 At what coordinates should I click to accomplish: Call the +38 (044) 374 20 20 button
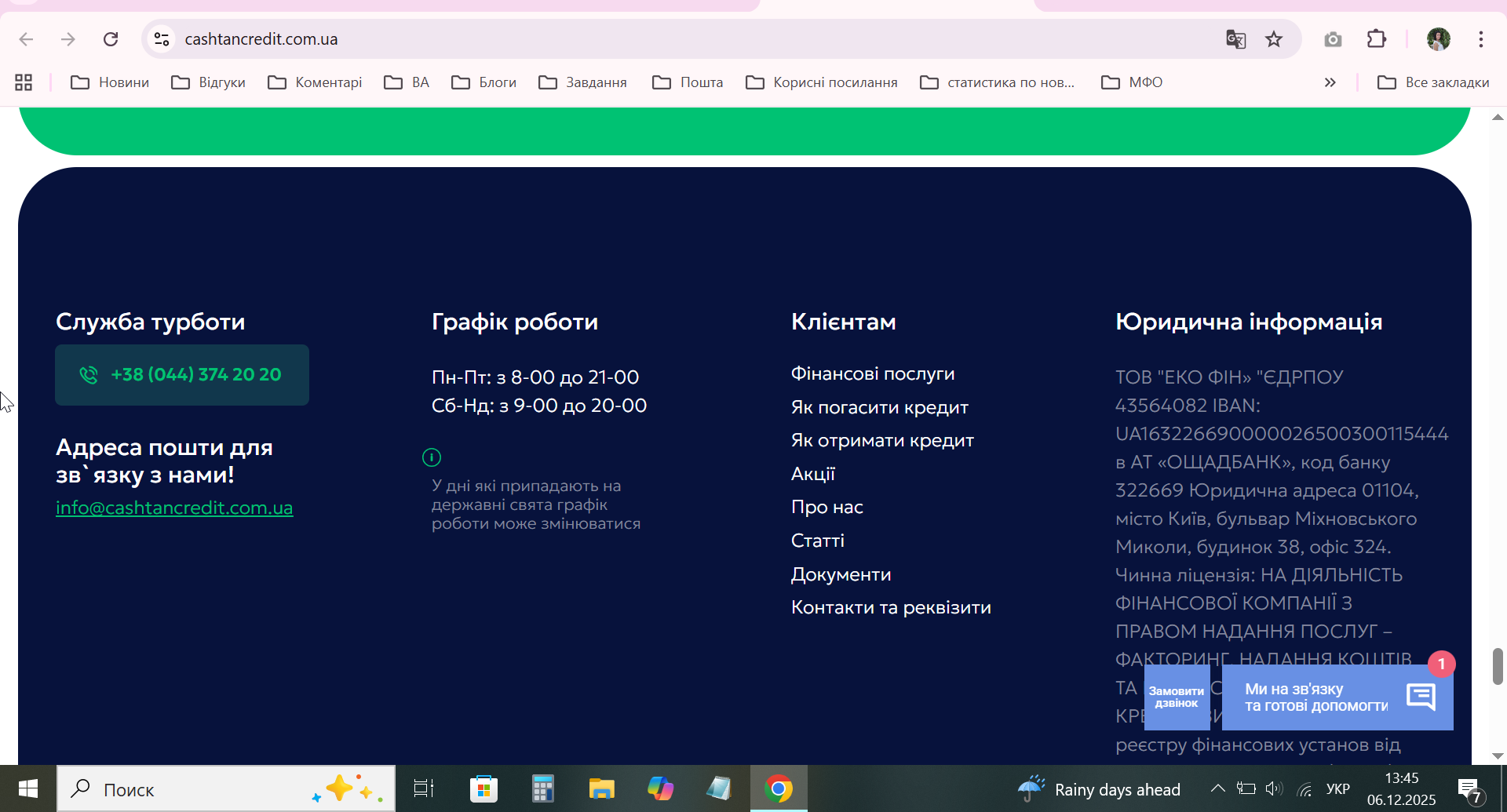point(182,375)
